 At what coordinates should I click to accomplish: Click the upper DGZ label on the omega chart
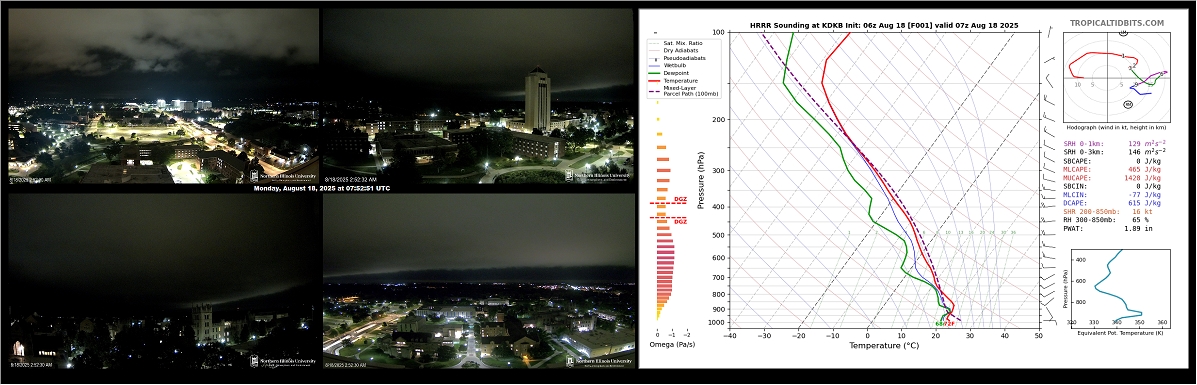(x=680, y=200)
